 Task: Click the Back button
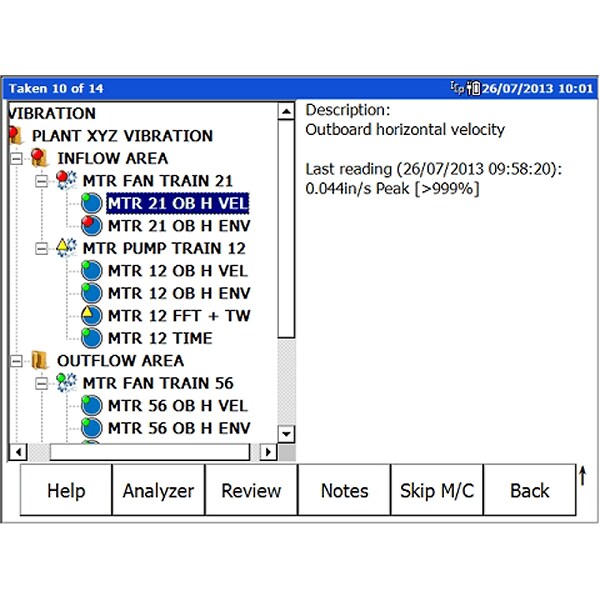tap(530, 490)
